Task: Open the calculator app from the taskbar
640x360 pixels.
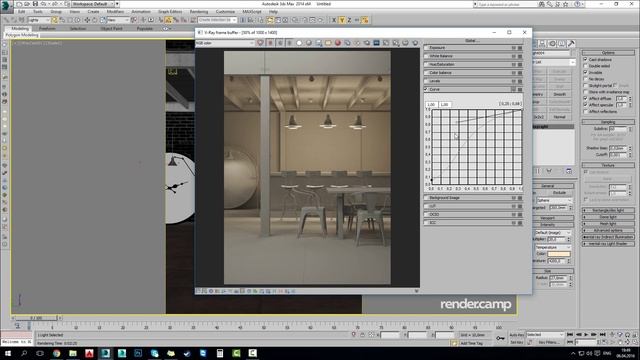Action: click(220, 353)
